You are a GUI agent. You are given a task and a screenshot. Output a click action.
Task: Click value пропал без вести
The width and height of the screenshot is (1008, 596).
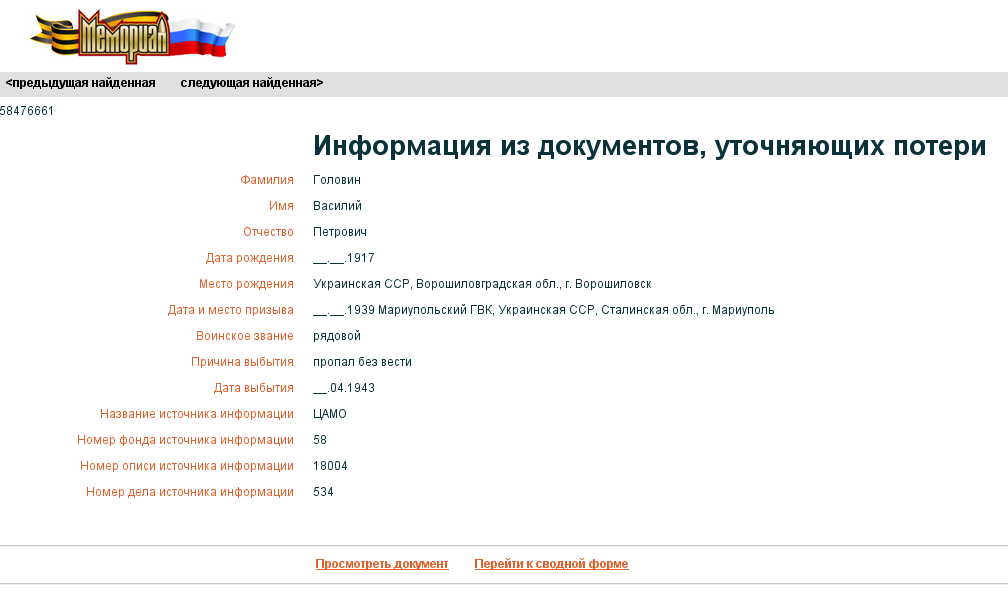pos(363,362)
